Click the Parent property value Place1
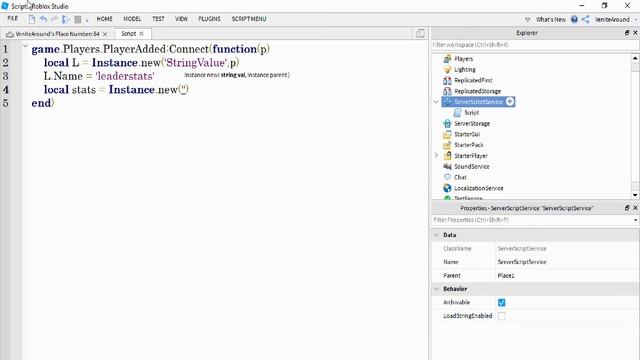Viewport: 640px width, 360px height. click(x=506, y=276)
